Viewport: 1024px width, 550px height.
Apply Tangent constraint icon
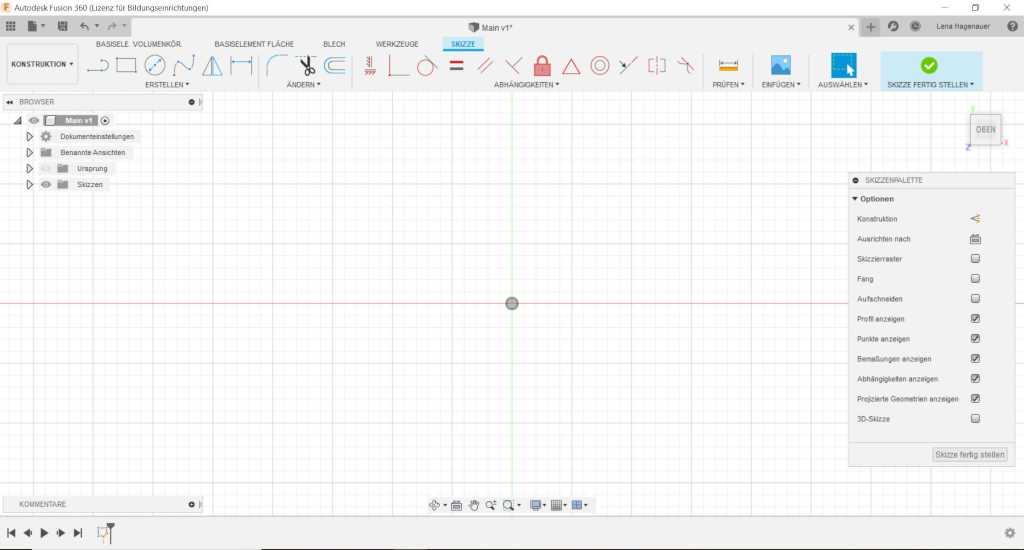(426, 65)
